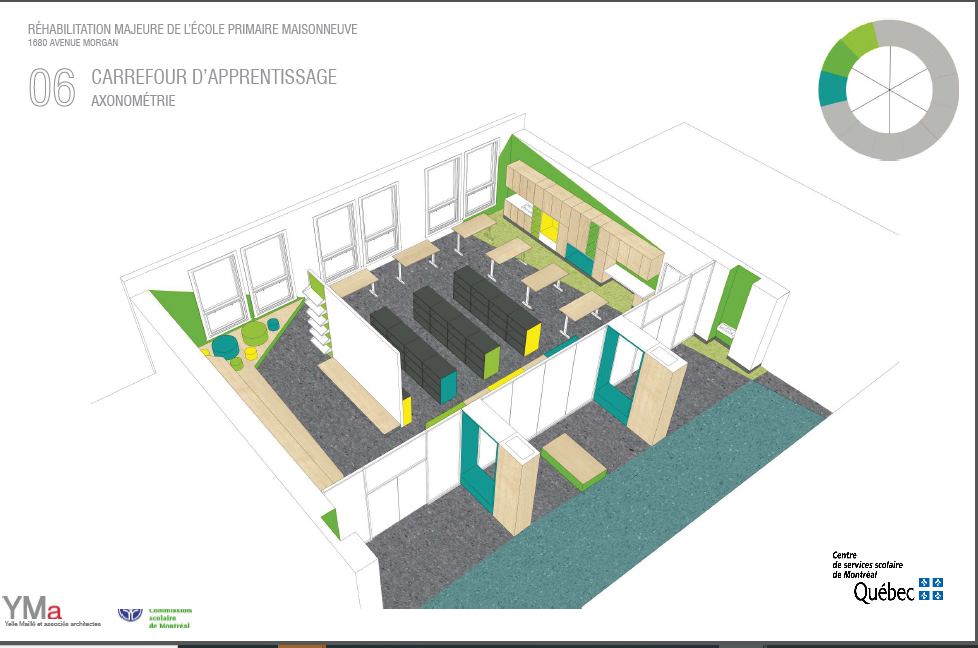Viewport: 978px width, 648px height.
Task: Select the teal segment of the donut chart
Action: click(830, 89)
